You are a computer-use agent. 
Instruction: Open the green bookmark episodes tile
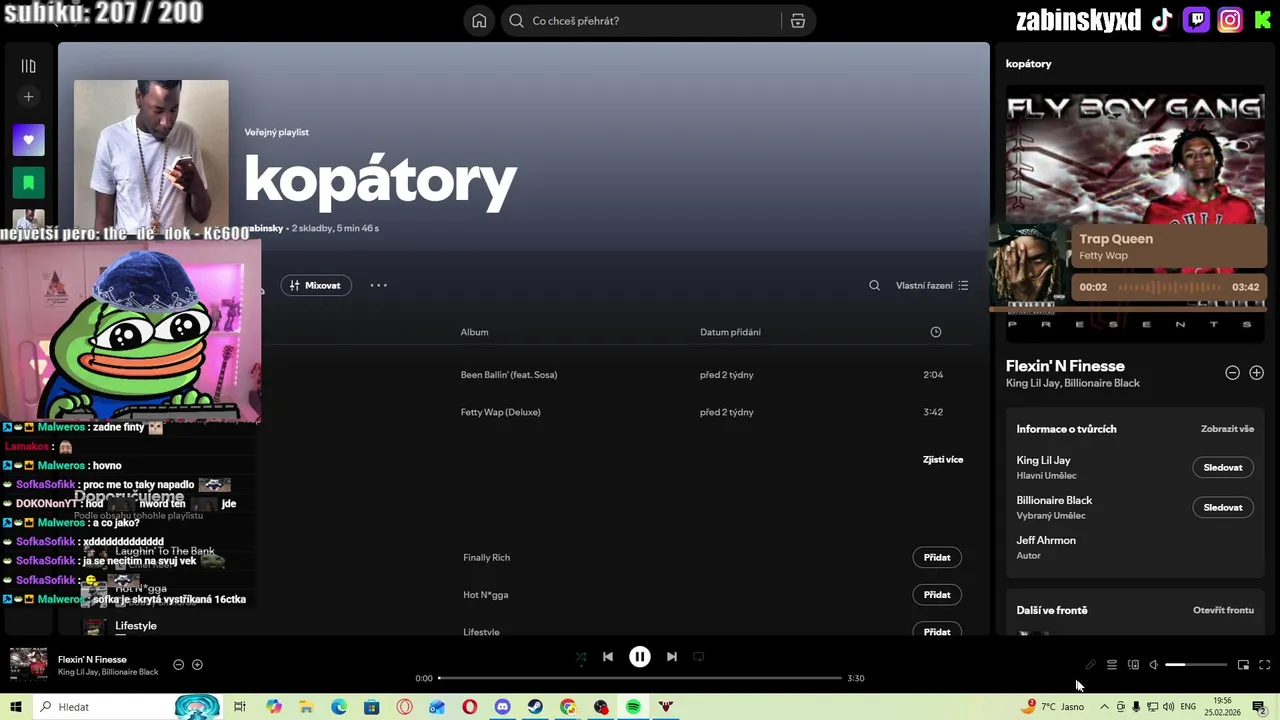pos(28,182)
